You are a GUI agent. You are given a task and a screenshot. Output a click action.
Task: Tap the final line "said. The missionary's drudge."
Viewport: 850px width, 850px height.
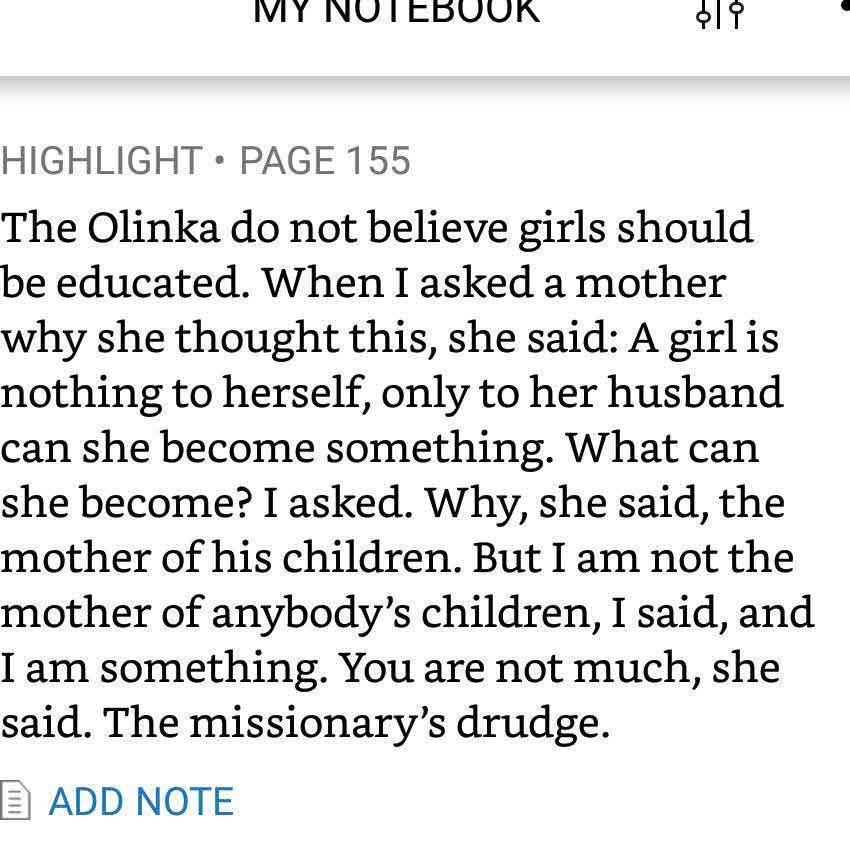305,723
